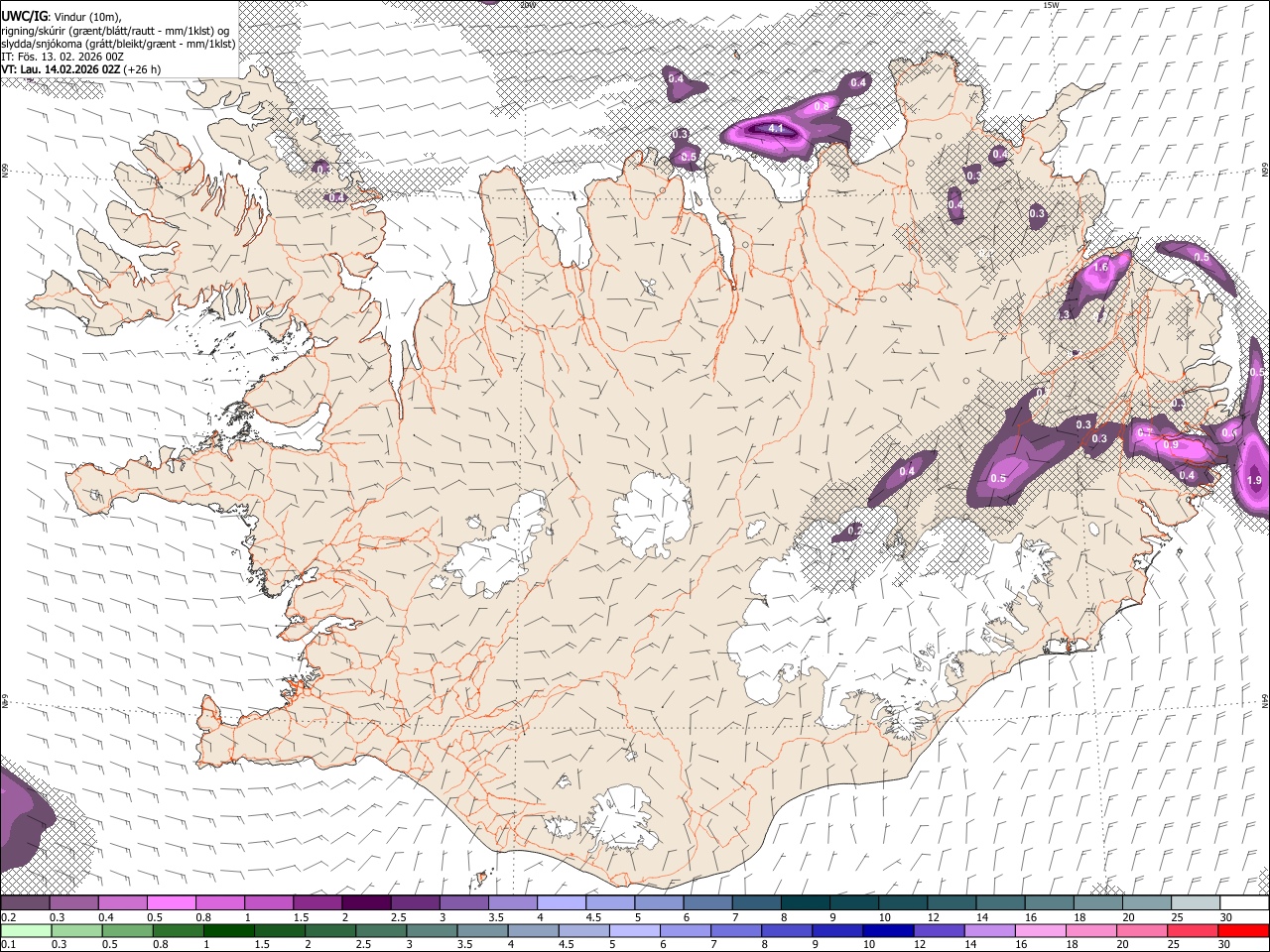Viewport: 1270px width, 952px height.
Task: Click the 0.5 label in the large southeast purple patch
Action: (x=998, y=479)
